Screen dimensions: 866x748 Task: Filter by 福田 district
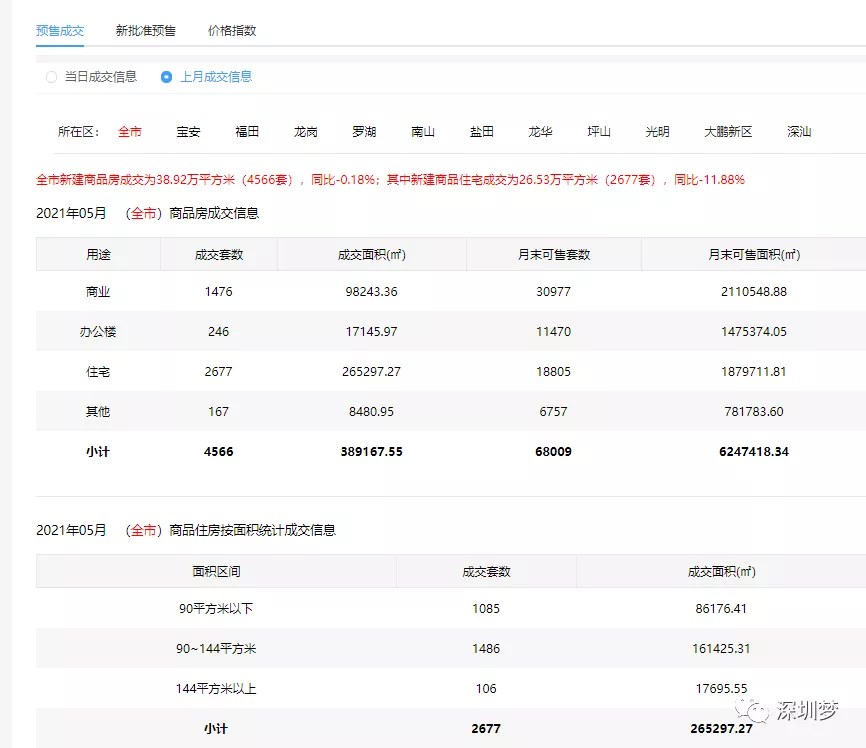click(247, 131)
